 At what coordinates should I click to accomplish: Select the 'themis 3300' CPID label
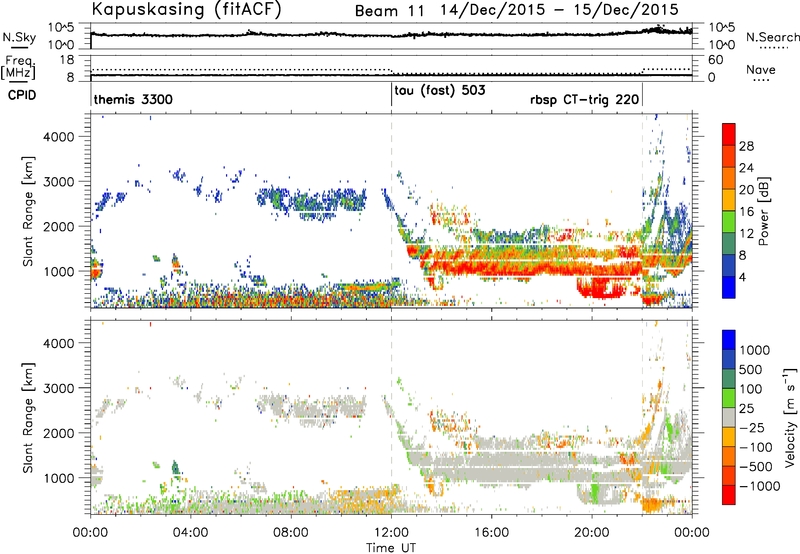[x=133, y=99]
